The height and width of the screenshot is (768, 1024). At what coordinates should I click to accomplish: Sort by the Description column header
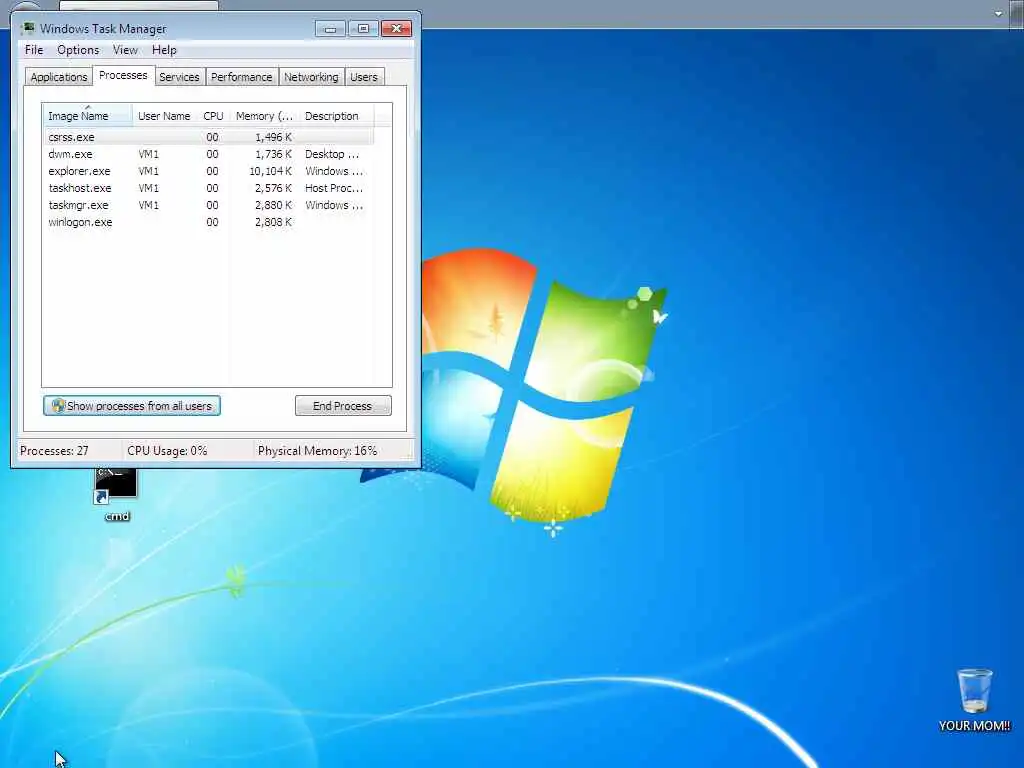click(x=336, y=116)
